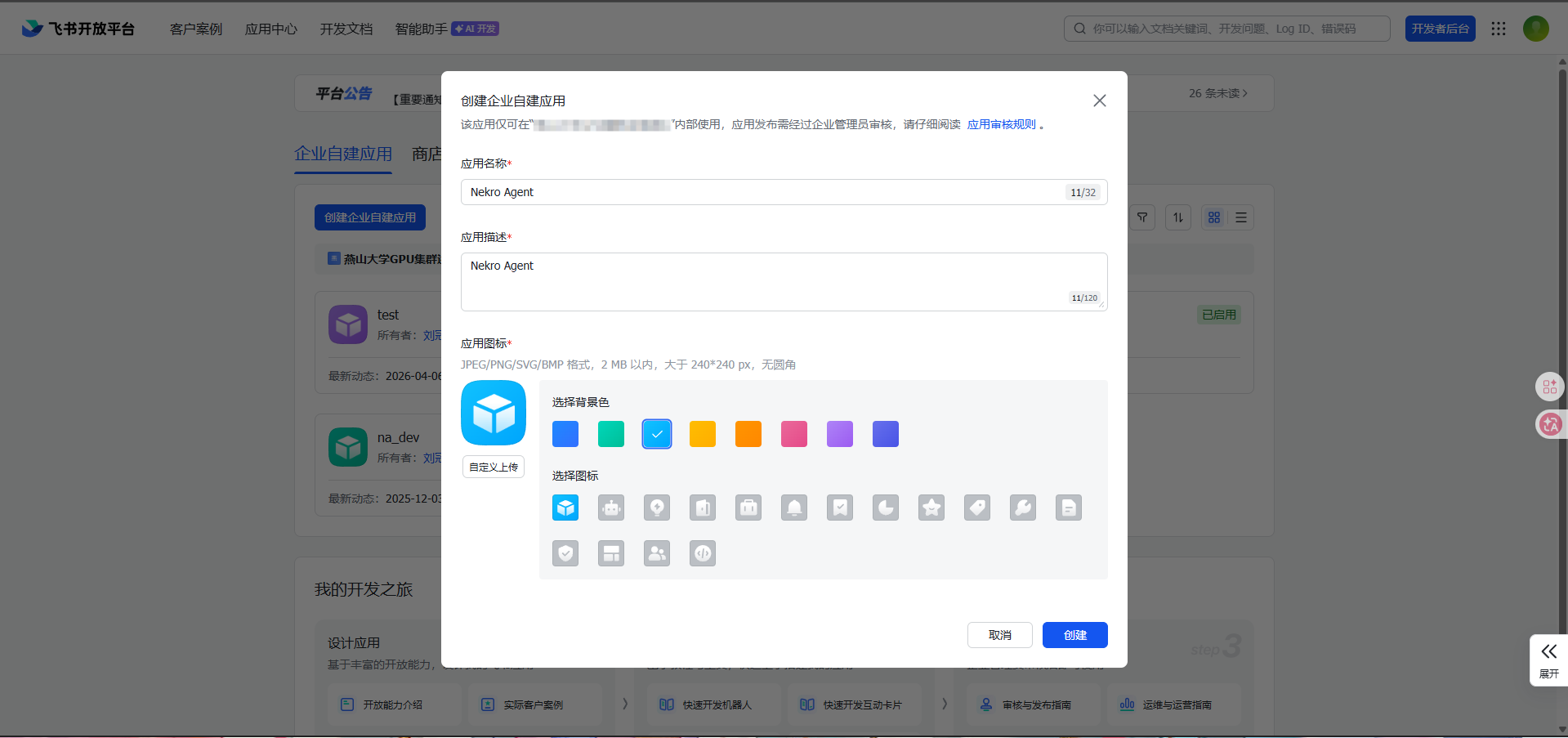This screenshot has width=1568, height=738.
Task: Select the wrench tool icon
Action: pyautogui.click(x=1022, y=508)
